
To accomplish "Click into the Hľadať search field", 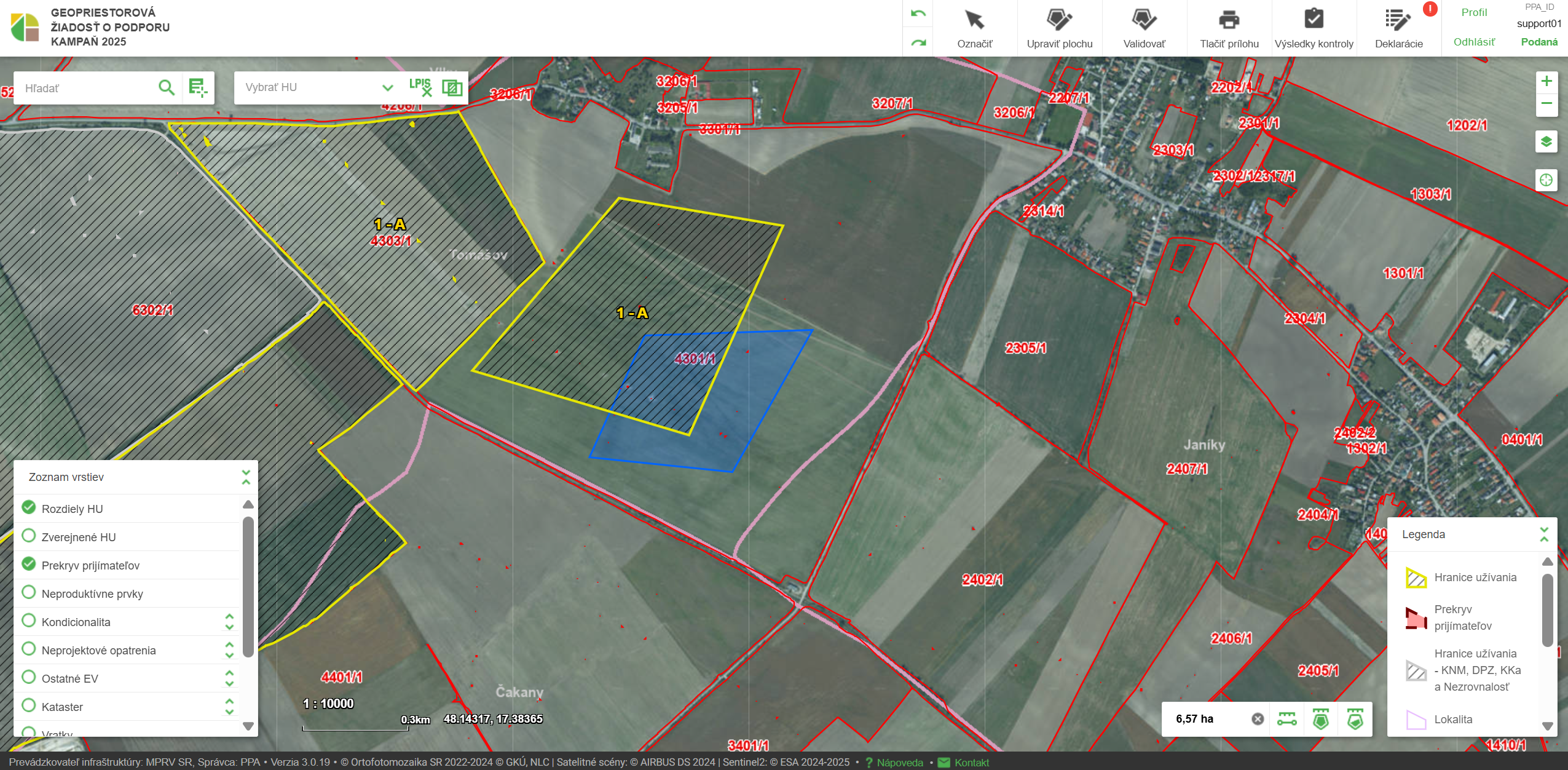I will 86,88.
